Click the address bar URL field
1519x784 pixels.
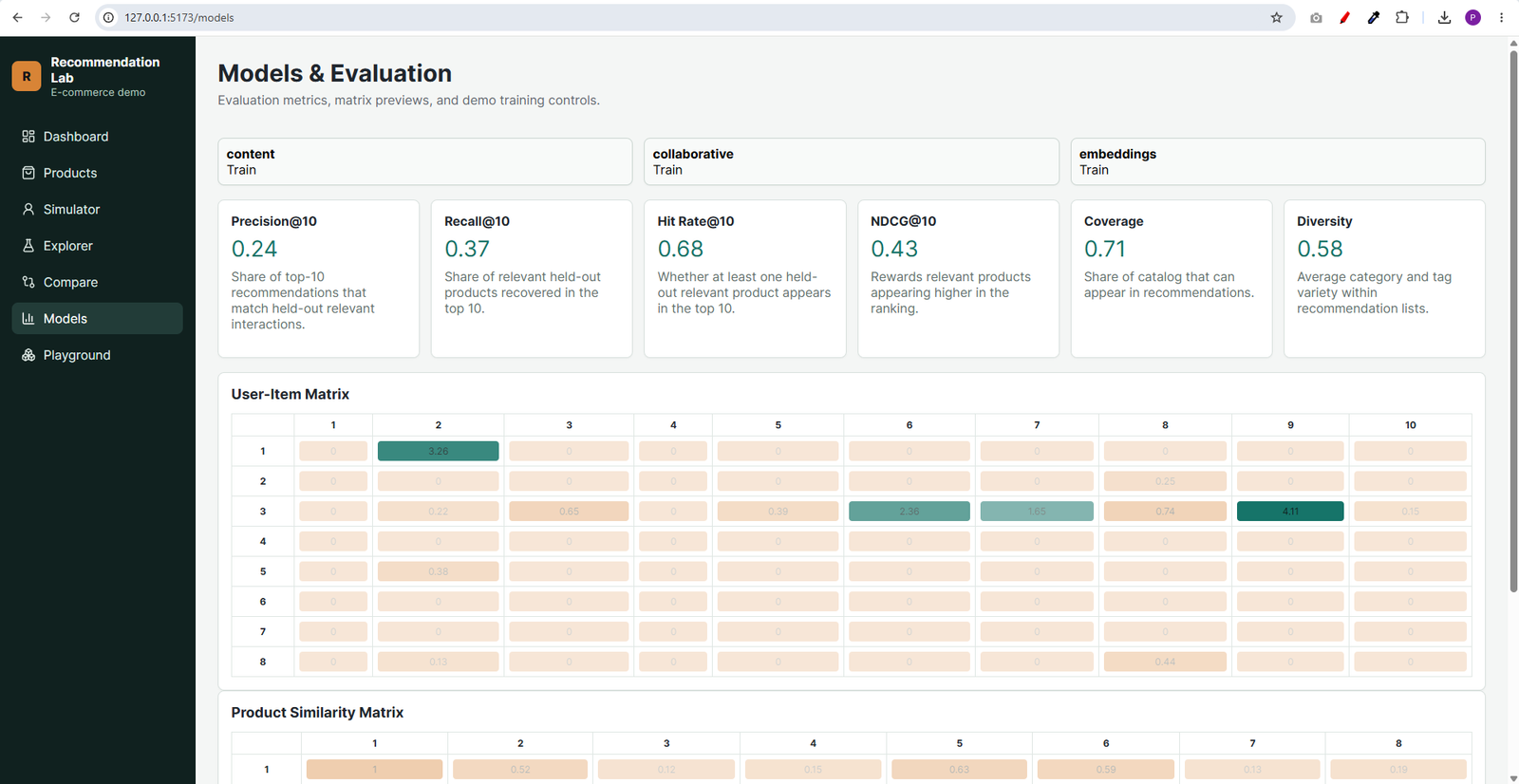click(693, 17)
